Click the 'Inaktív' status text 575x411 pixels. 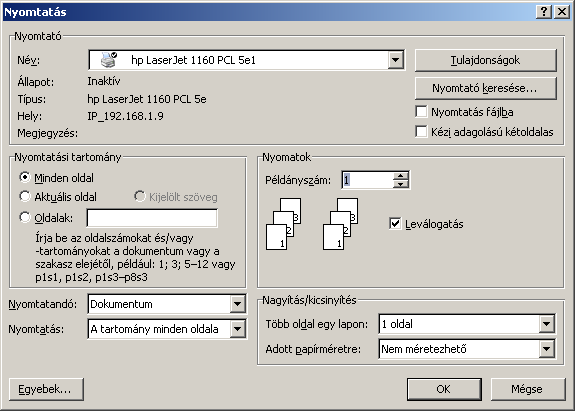[x=104, y=81]
